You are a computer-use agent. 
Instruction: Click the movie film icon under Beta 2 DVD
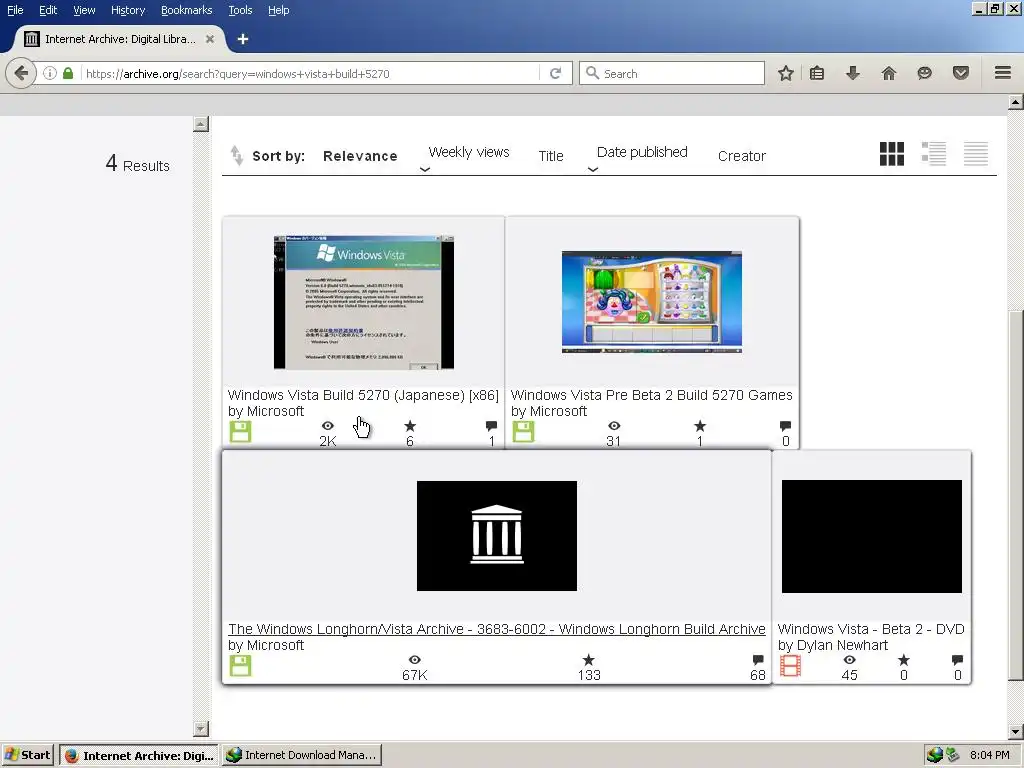click(x=790, y=665)
